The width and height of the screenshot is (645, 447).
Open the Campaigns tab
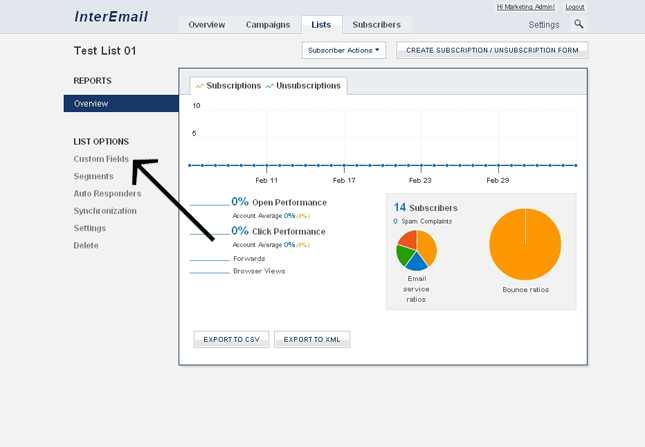268,25
